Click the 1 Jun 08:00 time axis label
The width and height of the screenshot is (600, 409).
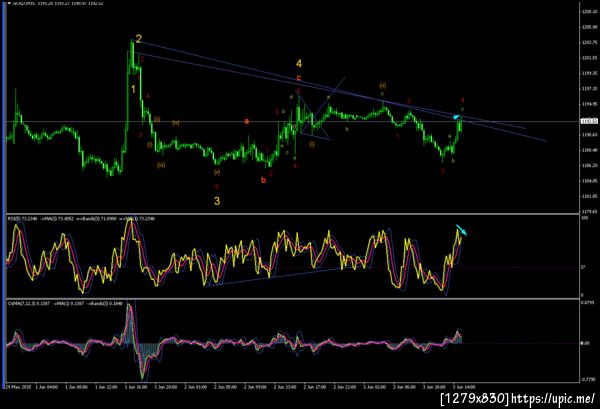click(x=76, y=387)
